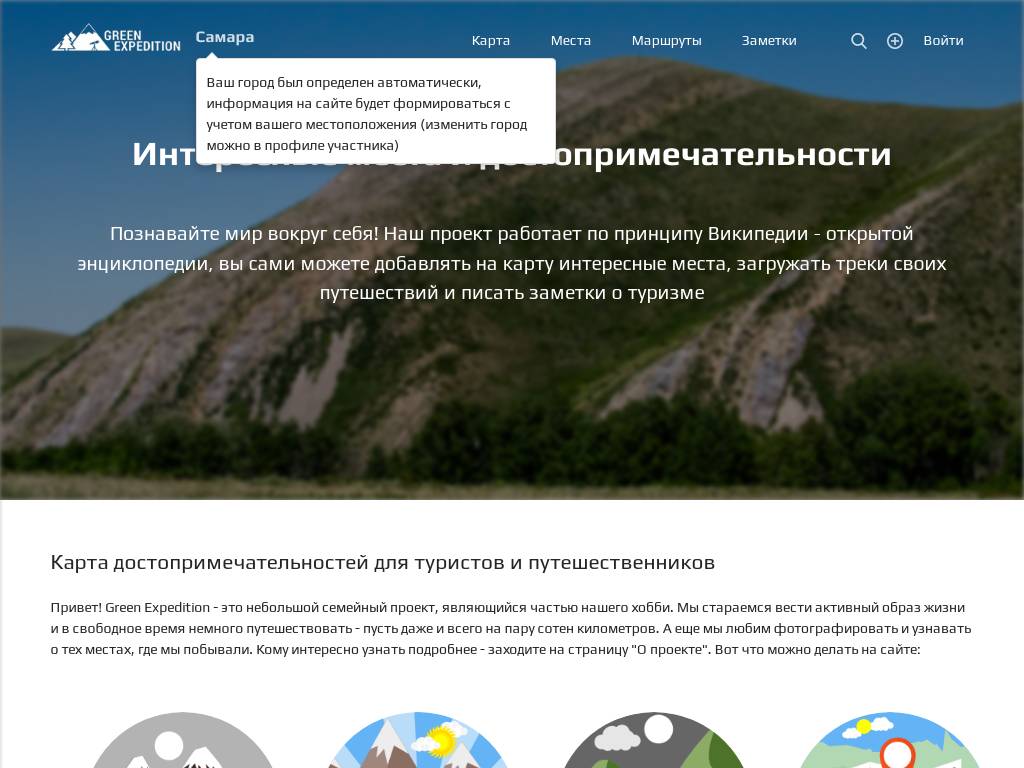Click the circled plus icon to add content
This screenshot has width=1024, height=768.
pyautogui.click(x=895, y=41)
